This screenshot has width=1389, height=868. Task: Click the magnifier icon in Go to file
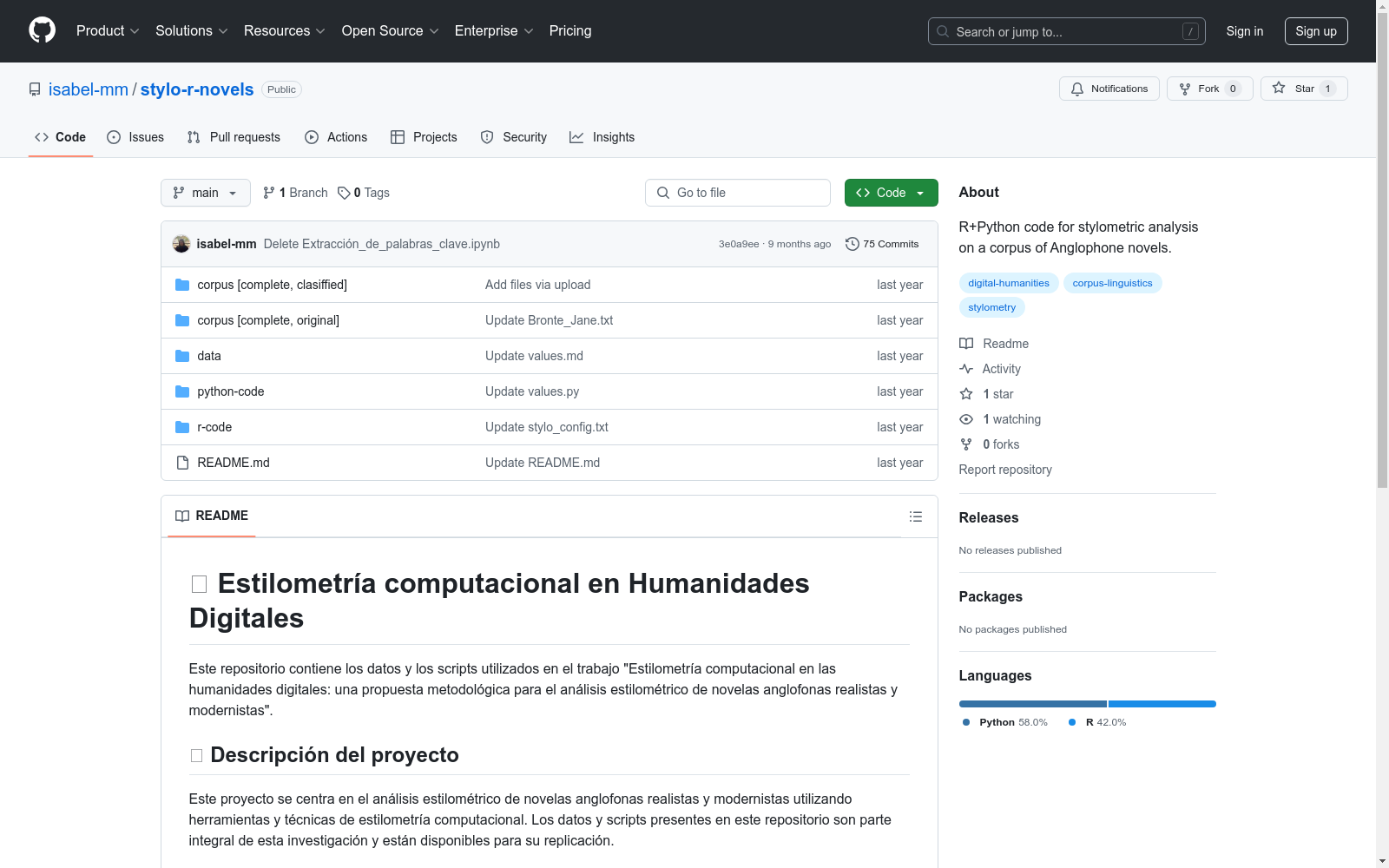[663, 193]
